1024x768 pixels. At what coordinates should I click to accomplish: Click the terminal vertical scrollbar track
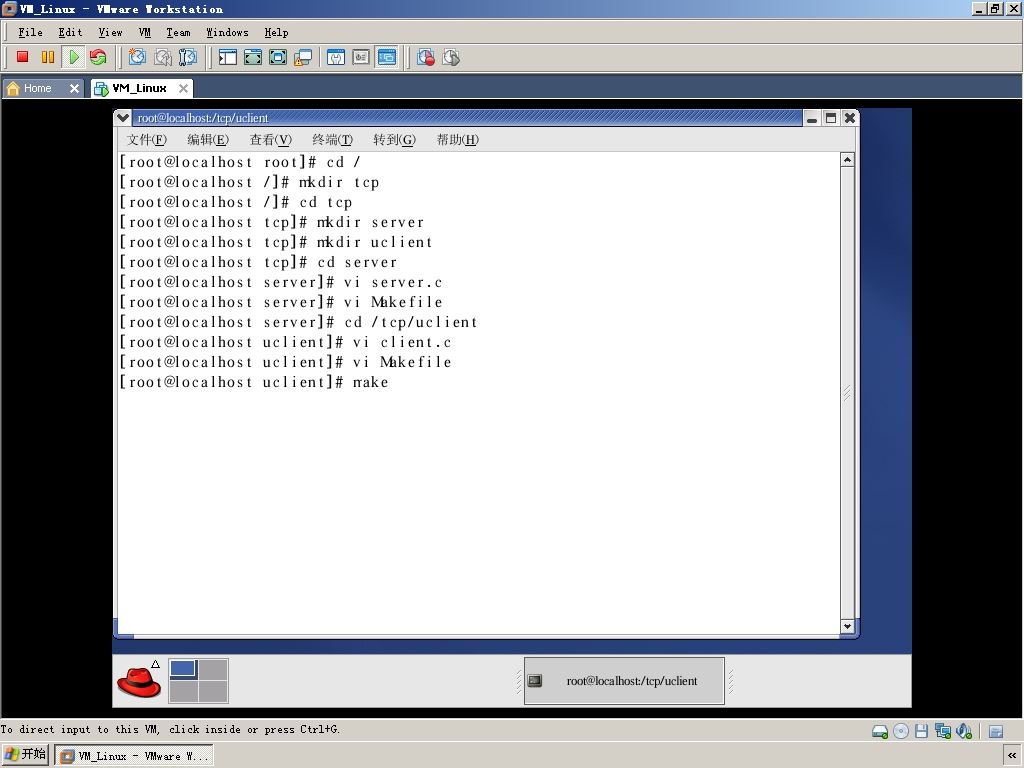point(847,393)
